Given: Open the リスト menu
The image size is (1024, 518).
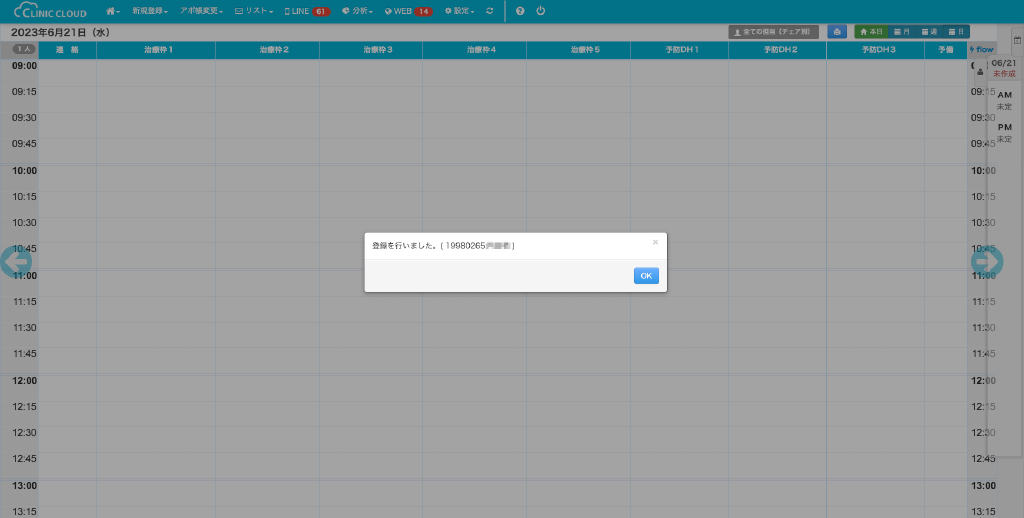Looking at the screenshot, I should coord(254,11).
